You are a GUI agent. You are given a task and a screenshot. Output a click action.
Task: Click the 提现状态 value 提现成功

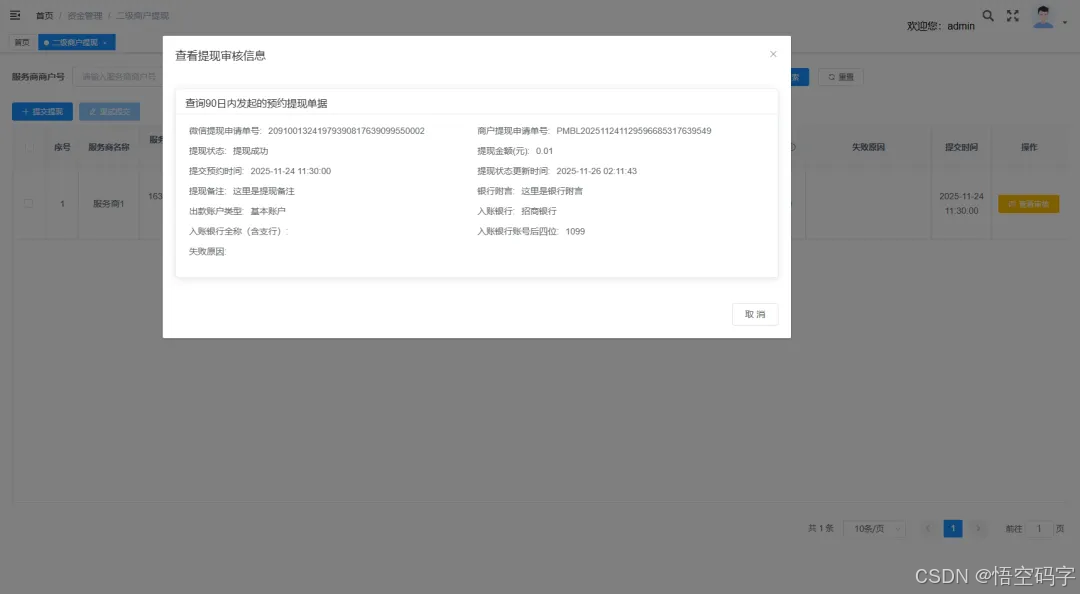coord(250,151)
